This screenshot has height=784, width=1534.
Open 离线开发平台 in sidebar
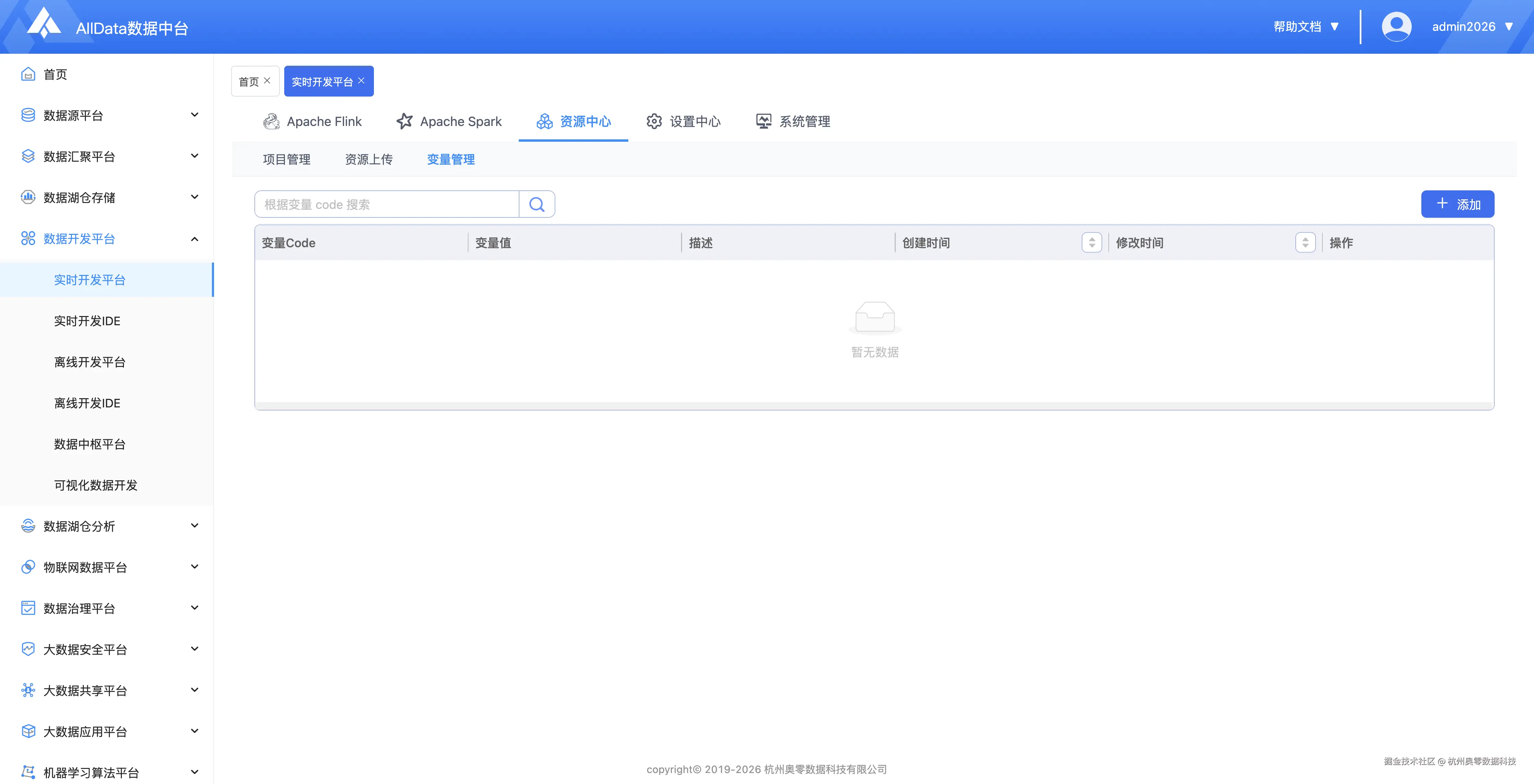pos(106,362)
